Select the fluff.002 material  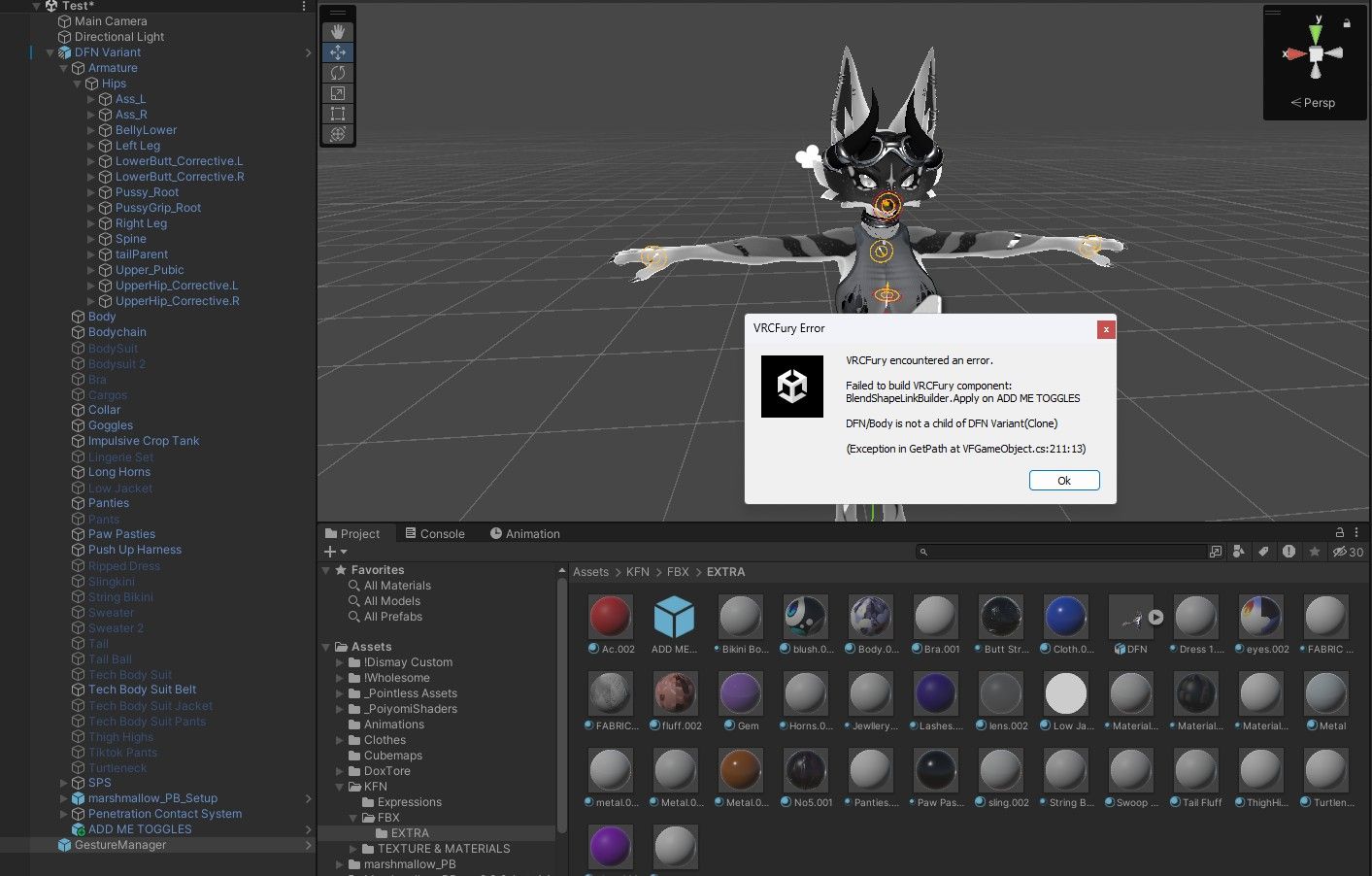(675, 701)
